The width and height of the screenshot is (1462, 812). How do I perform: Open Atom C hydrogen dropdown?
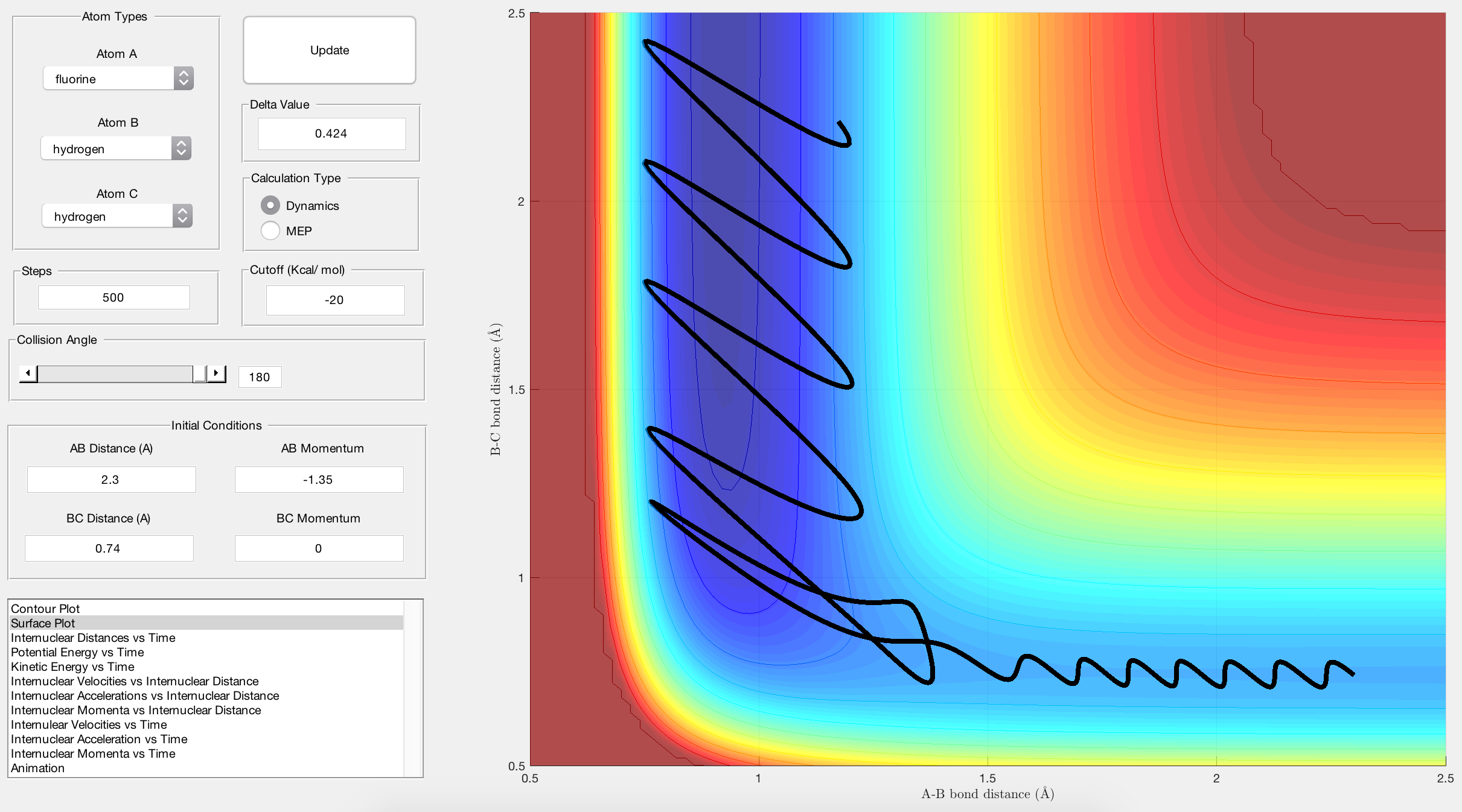click(x=117, y=216)
